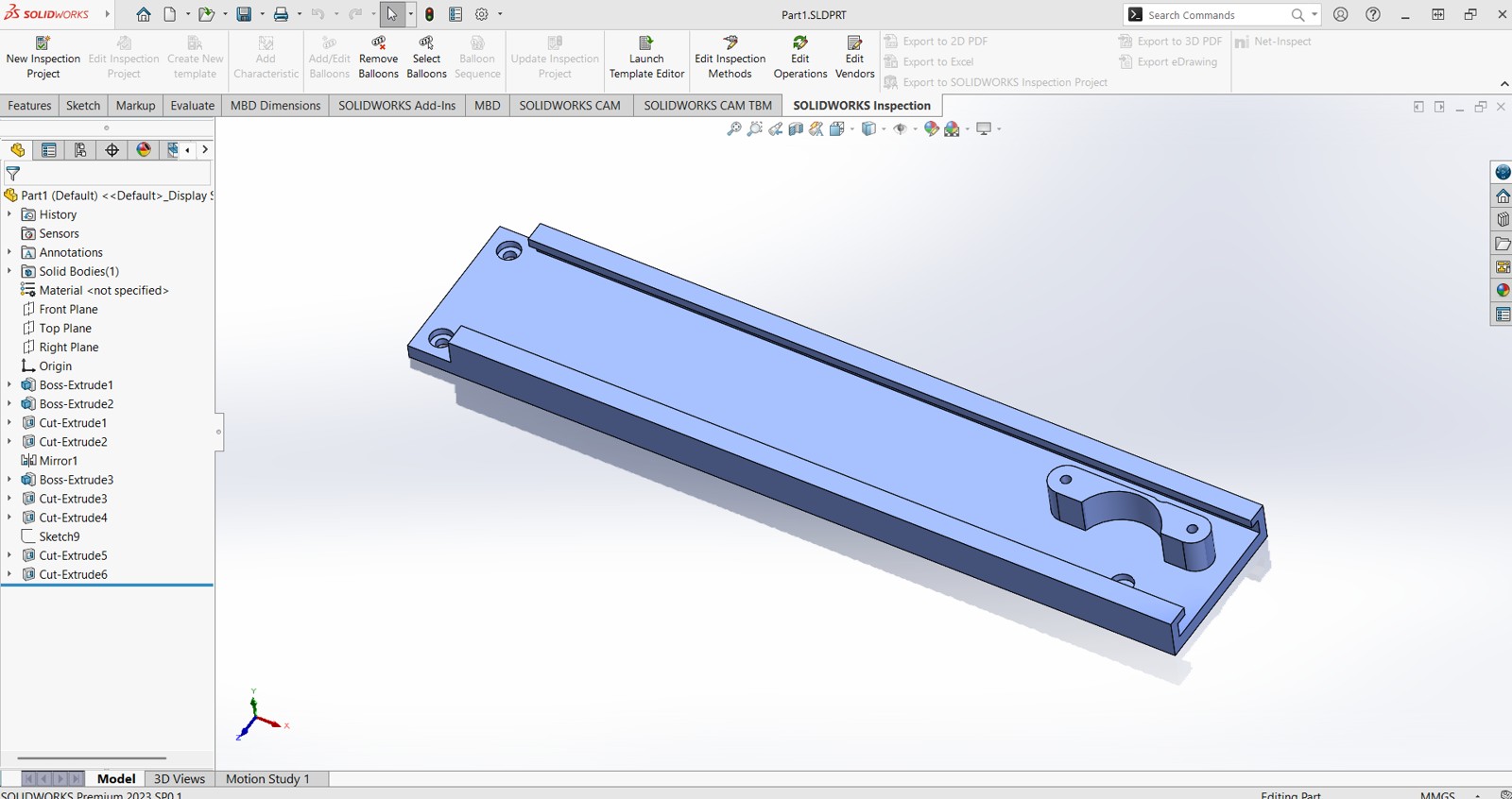Open the DisplayManager color wheel tab
This screenshot has height=799, width=1512.
(x=144, y=149)
